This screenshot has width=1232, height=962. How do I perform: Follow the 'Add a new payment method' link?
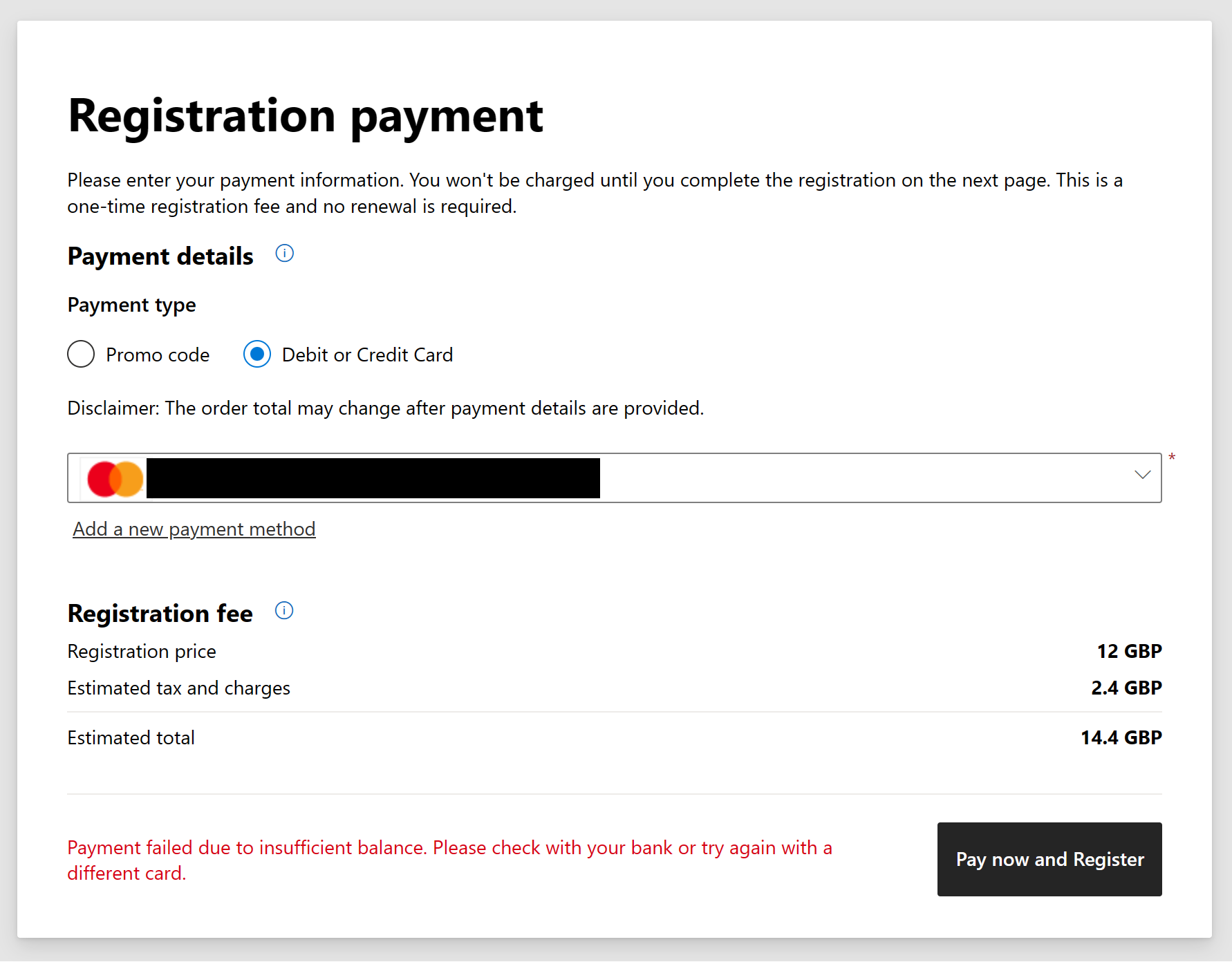pyautogui.click(x=194, y=529)
